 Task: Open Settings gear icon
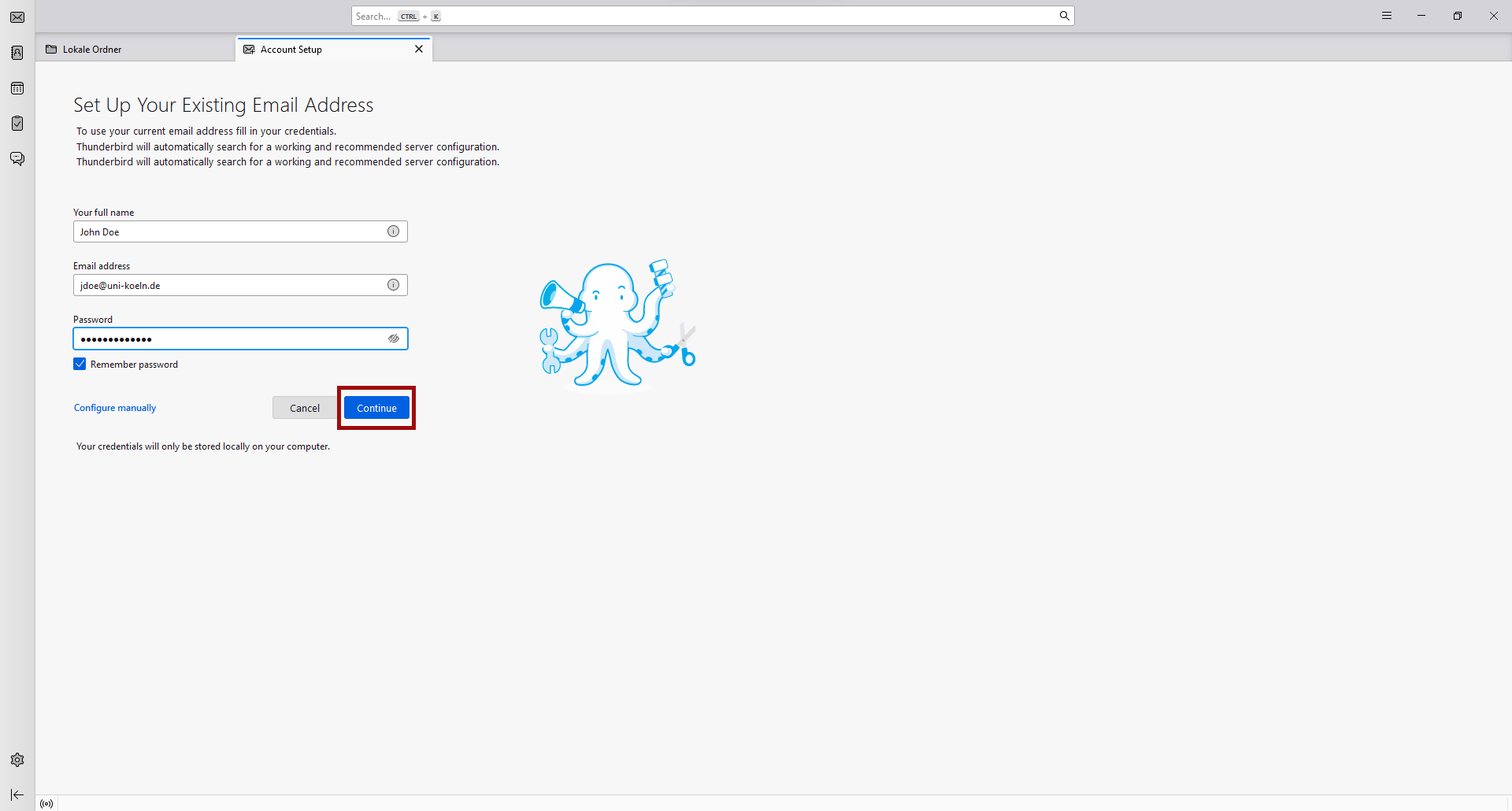17,760
